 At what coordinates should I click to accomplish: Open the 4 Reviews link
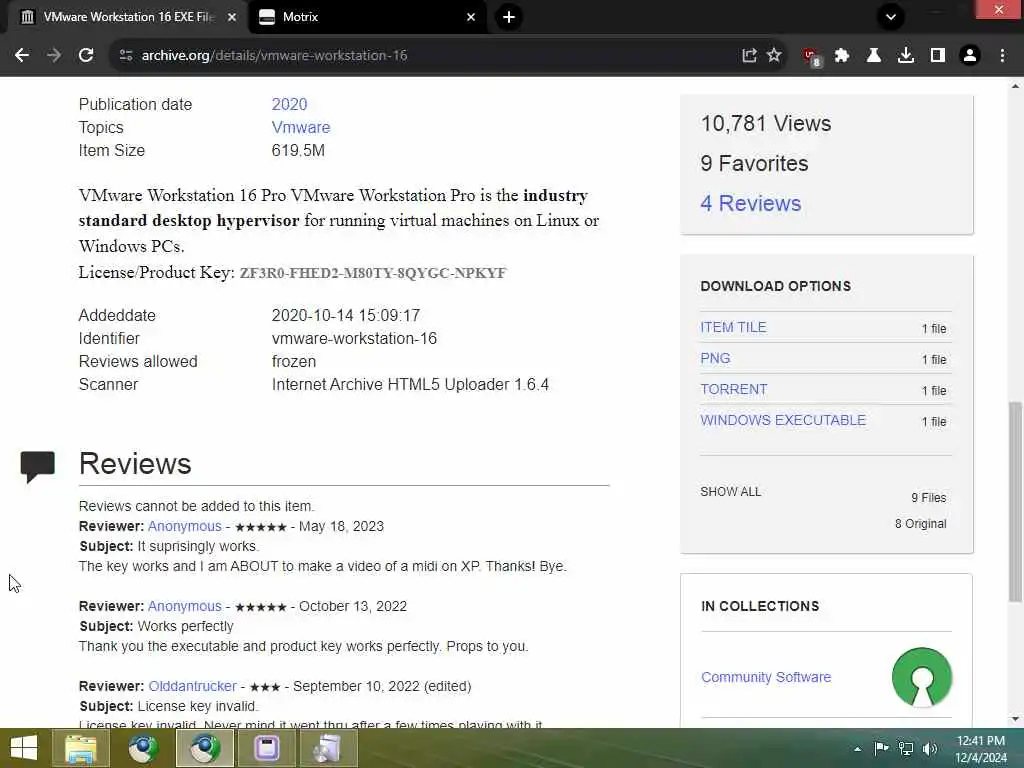coord(750,203)
